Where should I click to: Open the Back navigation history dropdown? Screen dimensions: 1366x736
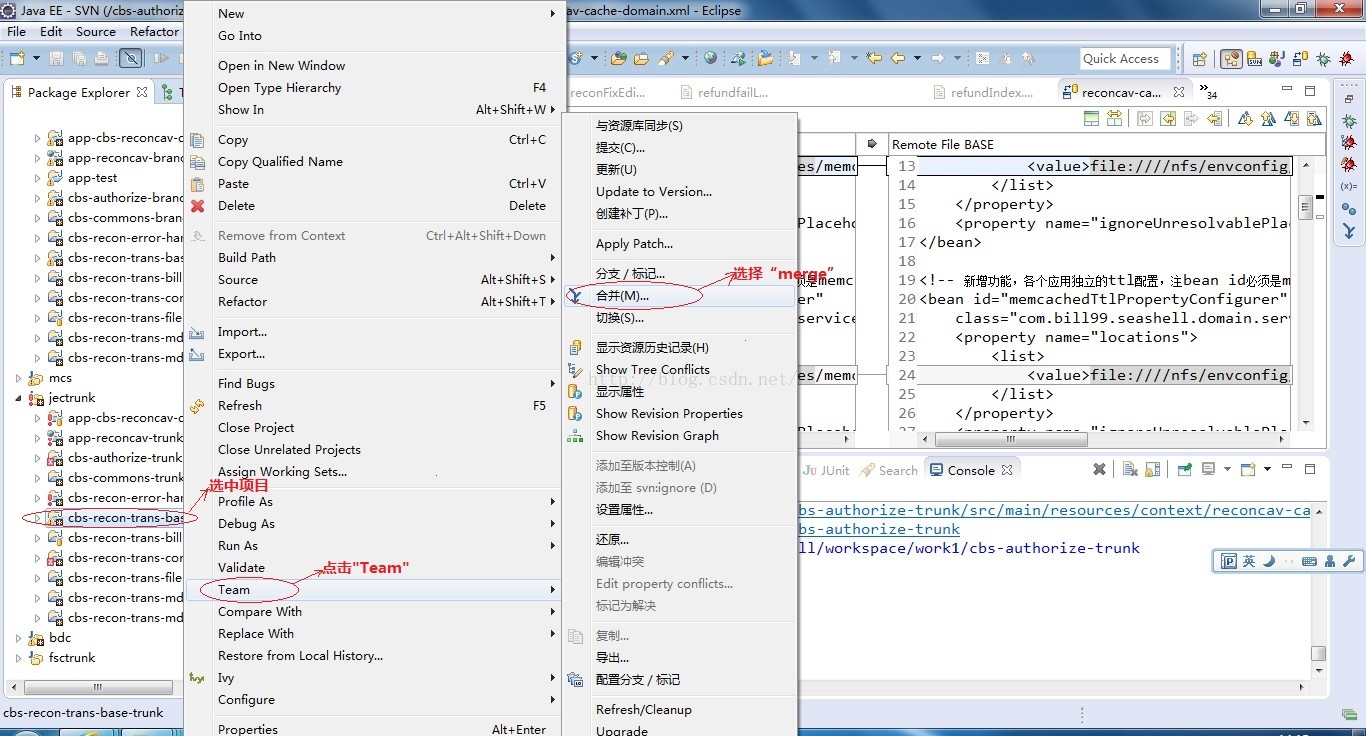(916, 58)
